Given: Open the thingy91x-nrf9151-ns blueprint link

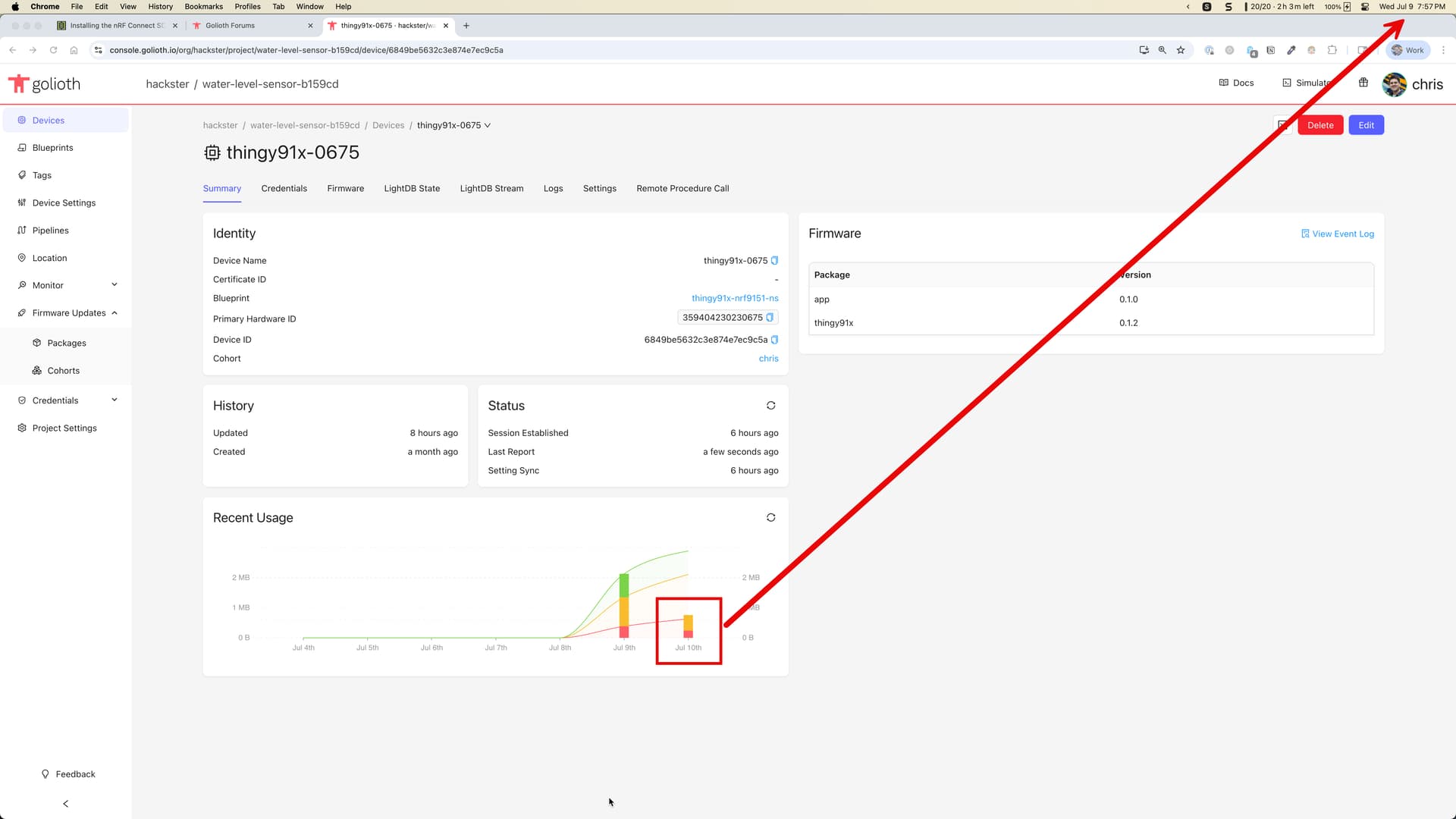Looking at the screenshot, I should tap(735, 299).
